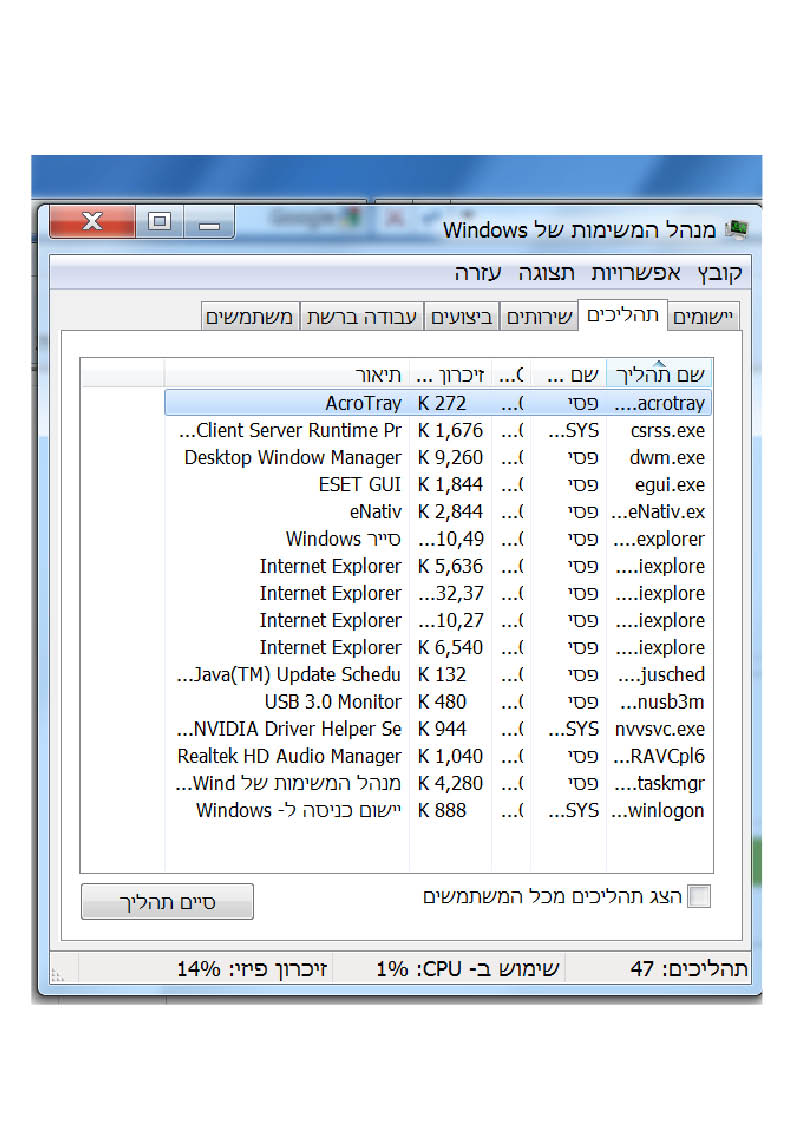Select the acrotray process row
This screenshot has width=794, height=1123.
(438, 403)
